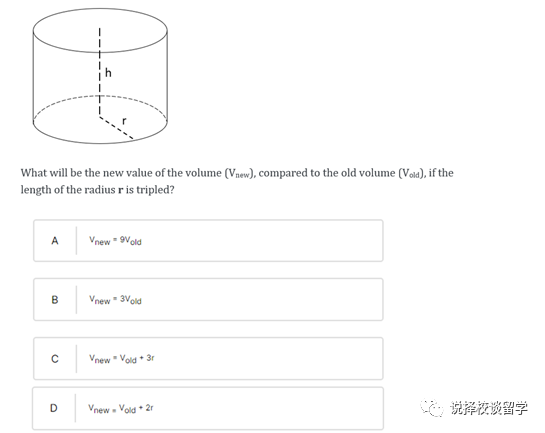Select answer option C, Vold + 3r
This screenshot has height=433, width=545.
pos(208,358)
